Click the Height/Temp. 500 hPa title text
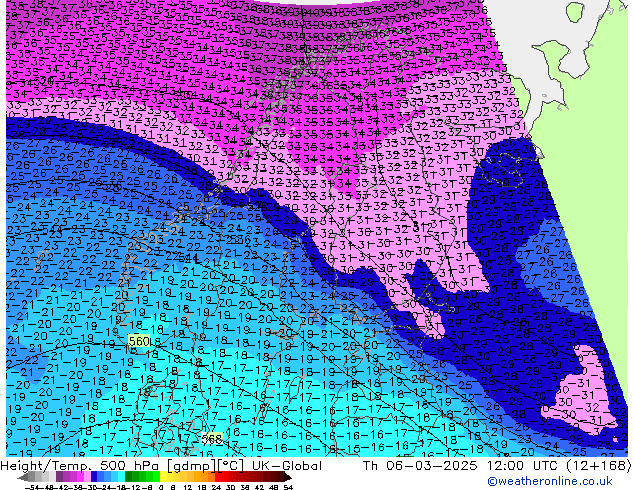634x490 pixels. pyautogui.click(x=81, y=466)
